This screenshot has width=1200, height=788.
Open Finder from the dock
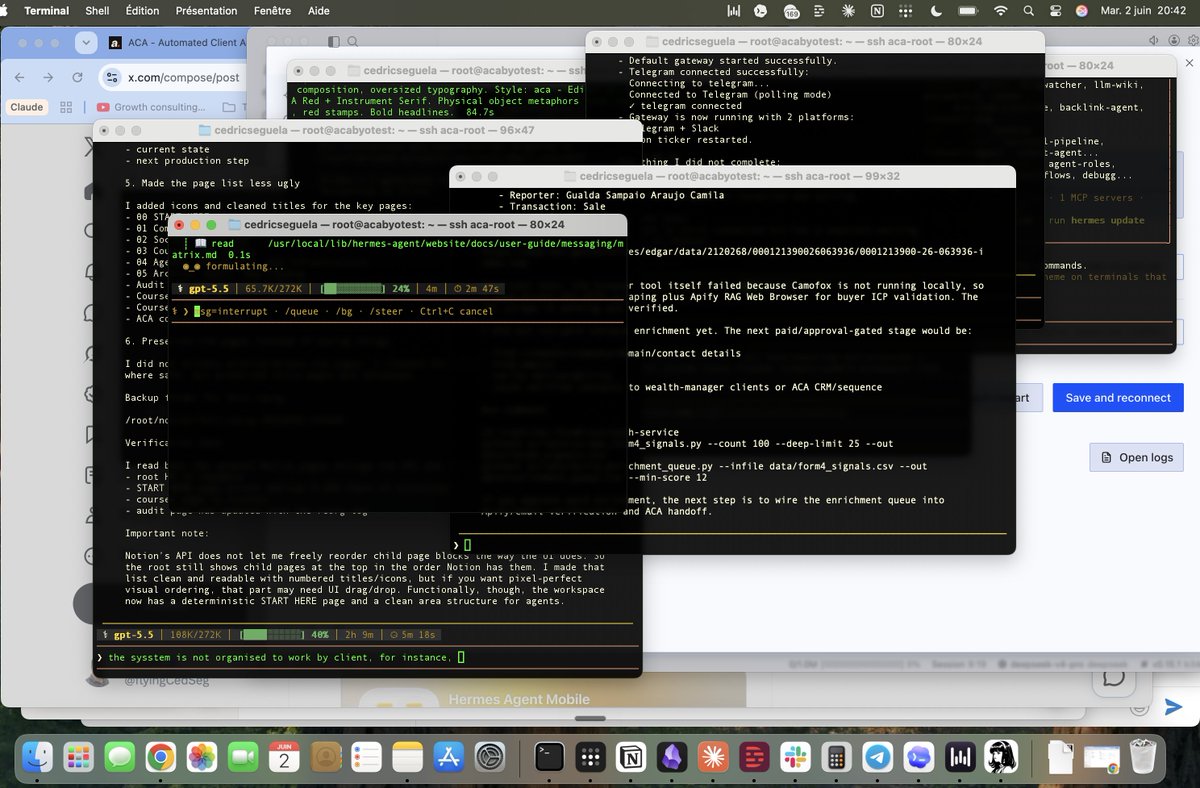coord(39,759)
